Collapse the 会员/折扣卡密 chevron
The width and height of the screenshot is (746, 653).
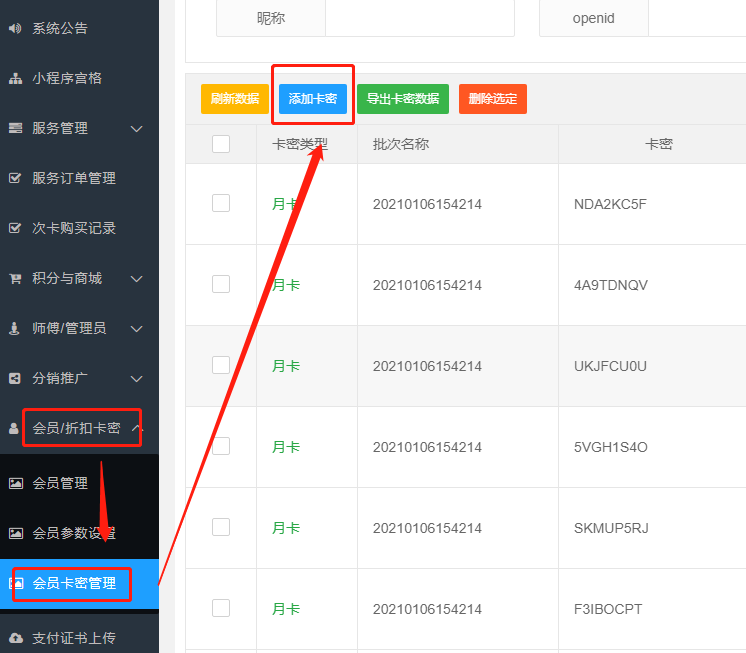(x=137, y=428)
